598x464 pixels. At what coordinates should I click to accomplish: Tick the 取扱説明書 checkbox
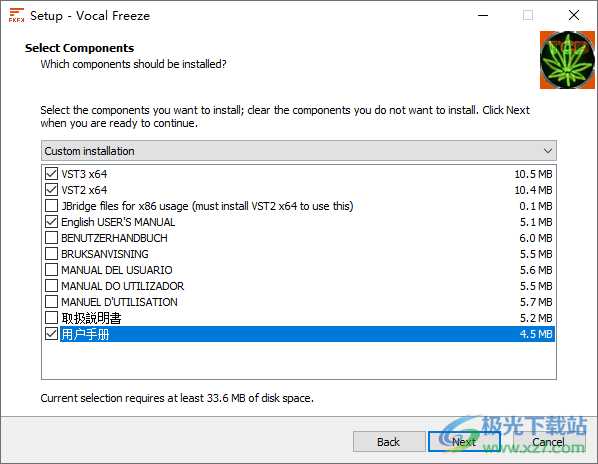(51, 318)
